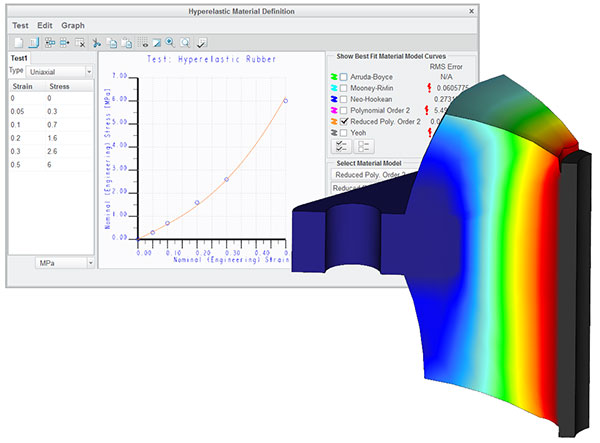
Task: Open the MPa units dropdown
Action: 65,263
